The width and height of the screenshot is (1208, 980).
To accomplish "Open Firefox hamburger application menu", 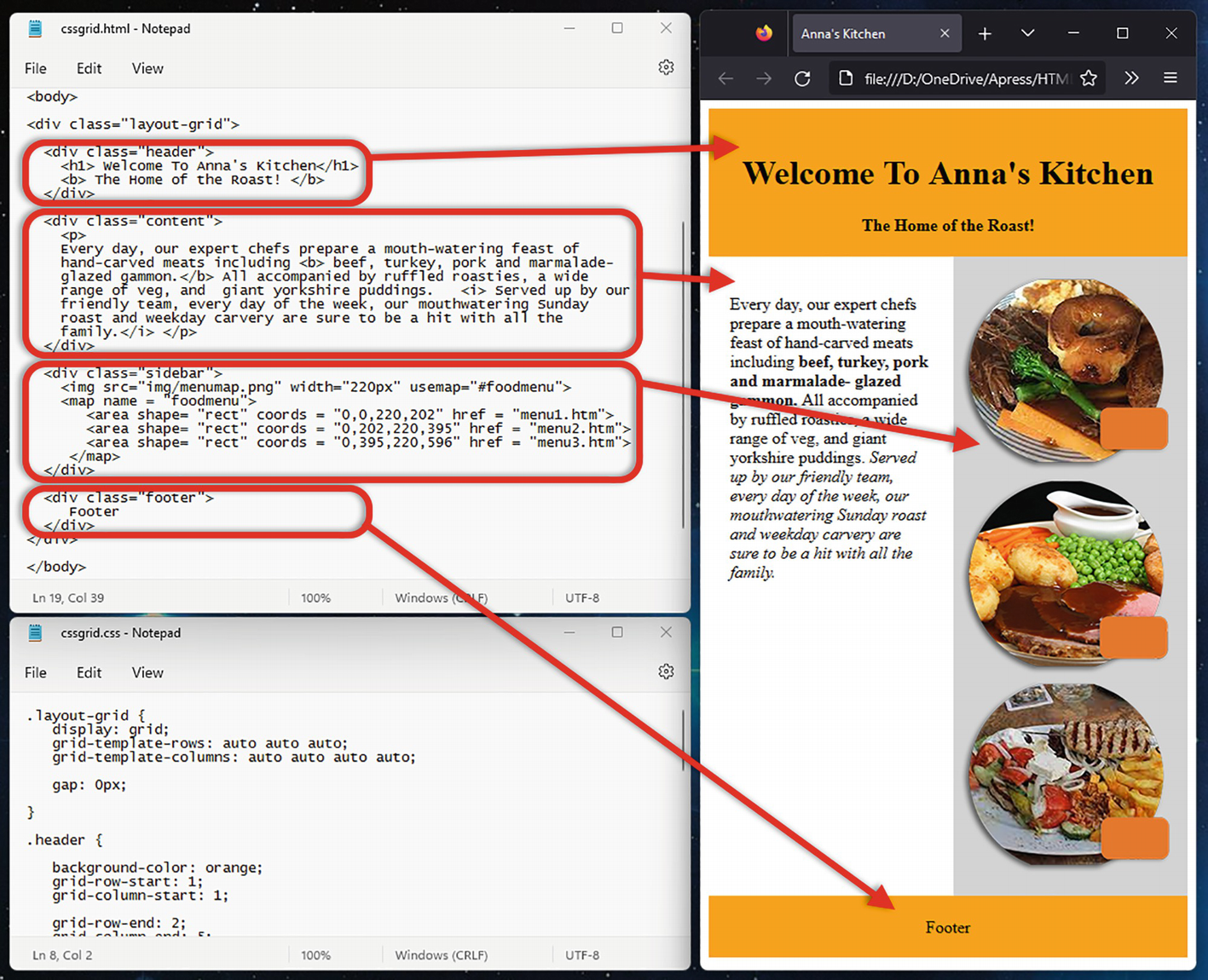I will 1170,78.
